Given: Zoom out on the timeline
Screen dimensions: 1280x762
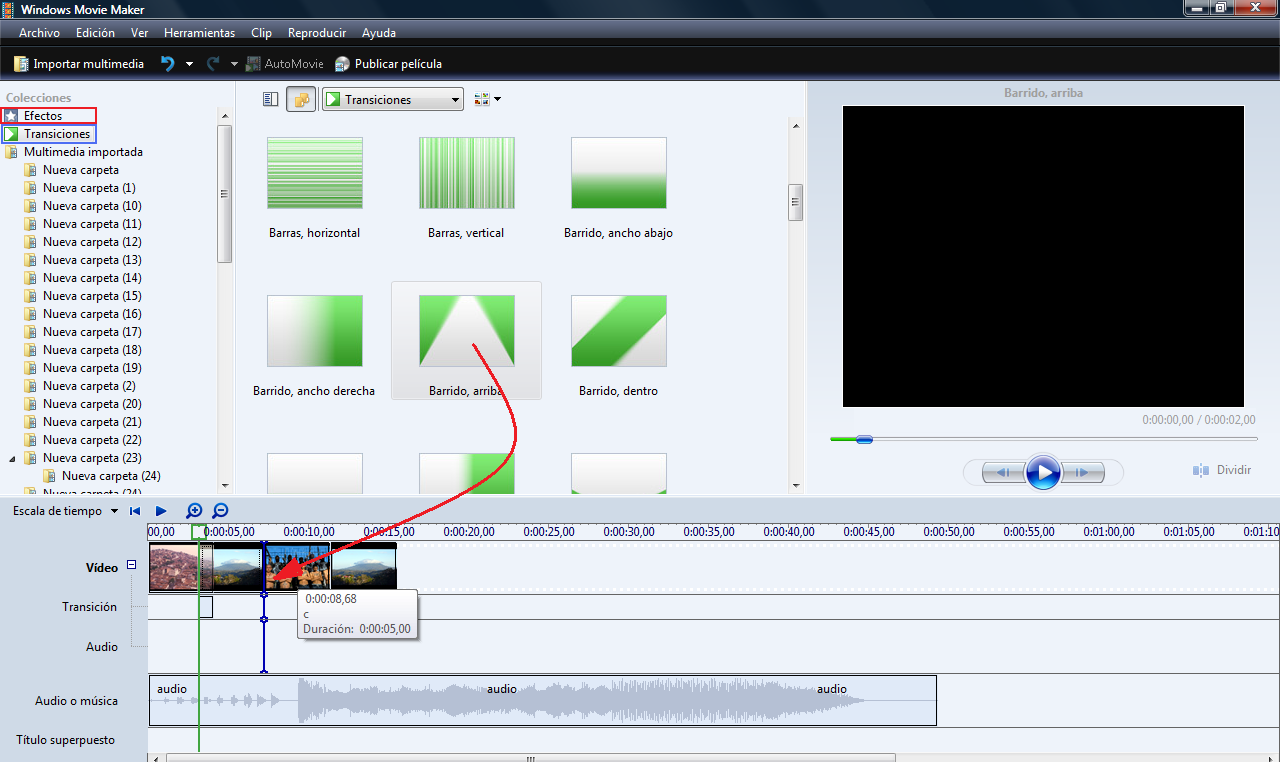Looking at the screenshot, I should click(221, 511).
